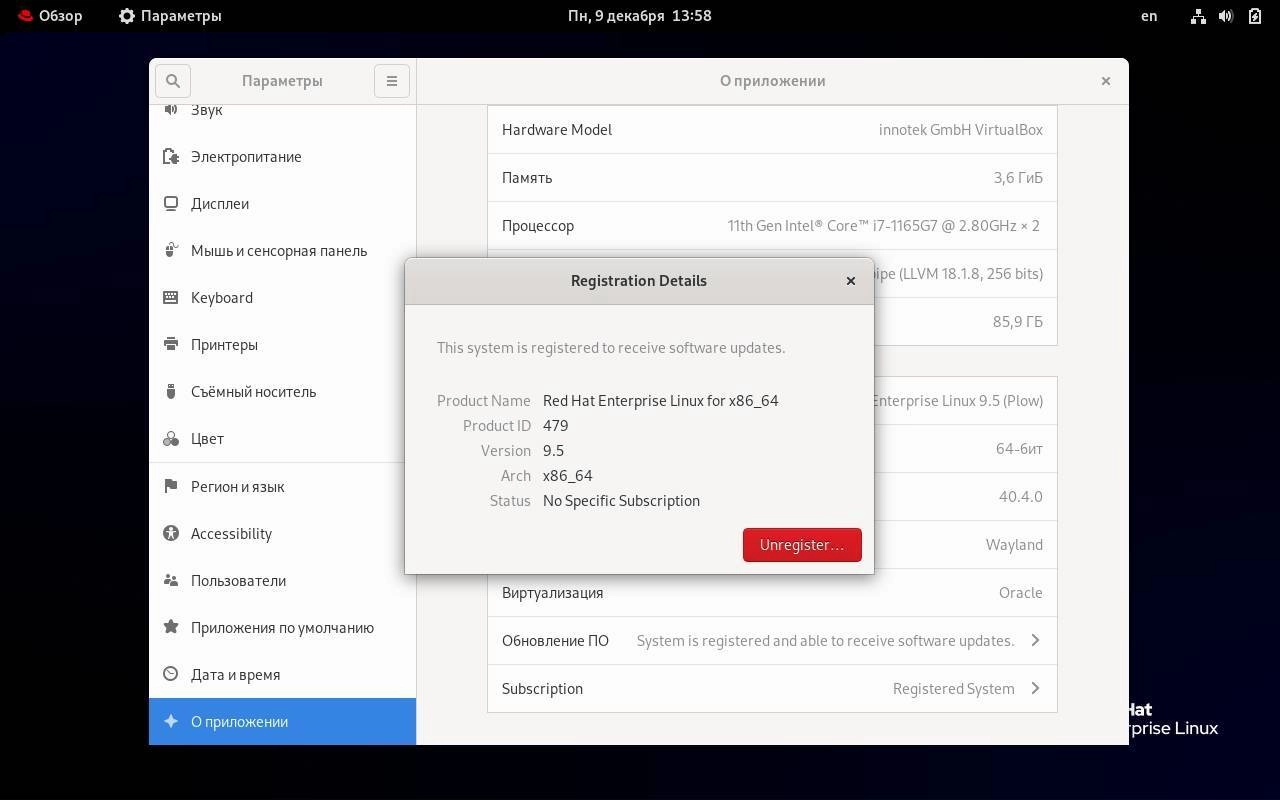The width and height of the screenshot is (1280, 800).
Task: Click the gear icon next to Параметры
Action: click(x=126, y=16)
